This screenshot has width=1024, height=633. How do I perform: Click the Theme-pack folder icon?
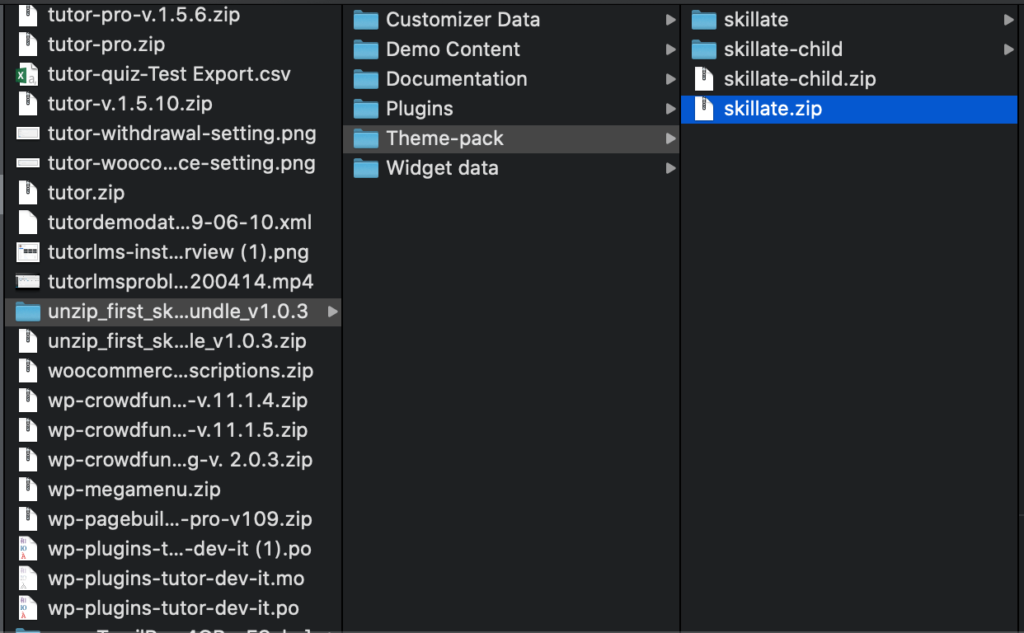[x=366, y=139]
